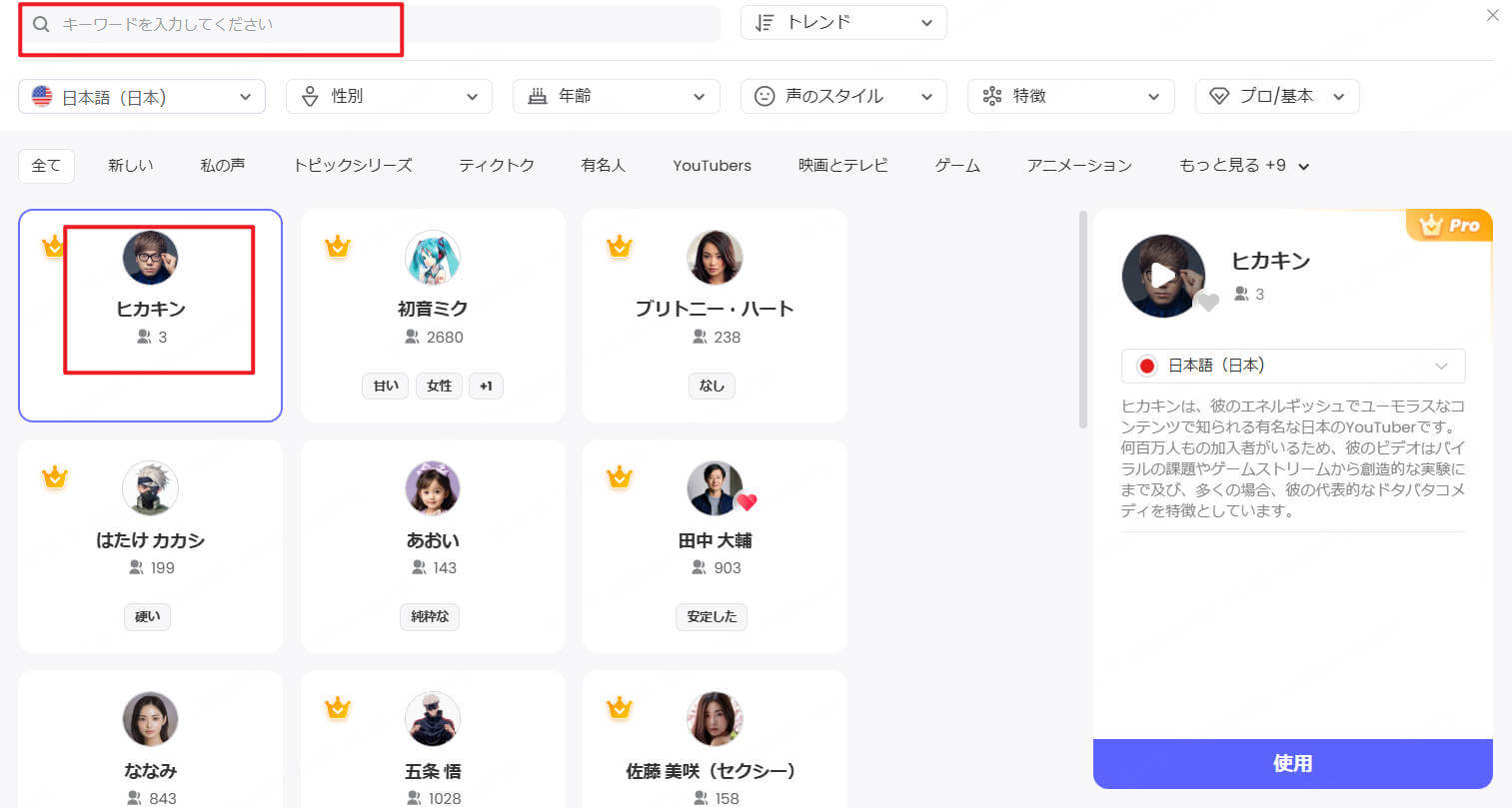Click the crown icon on ブリトニー・ハート card
Viewport: 1512px width, 808px height.
(620, 246)
